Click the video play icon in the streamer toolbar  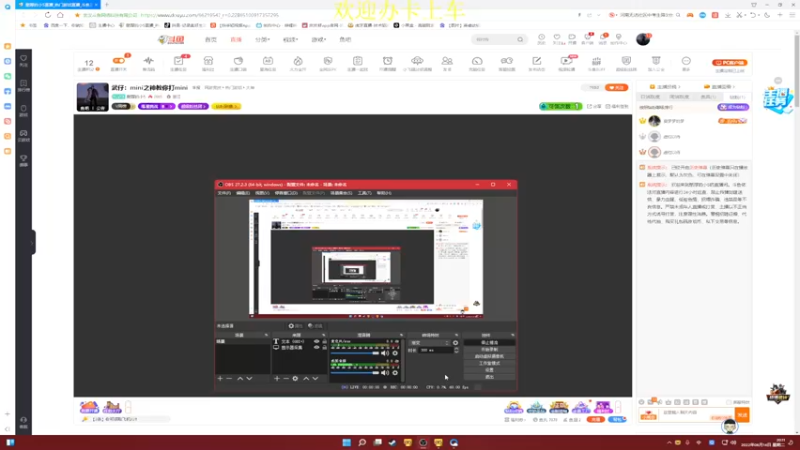pyautogui.click(x=566, y=61)
